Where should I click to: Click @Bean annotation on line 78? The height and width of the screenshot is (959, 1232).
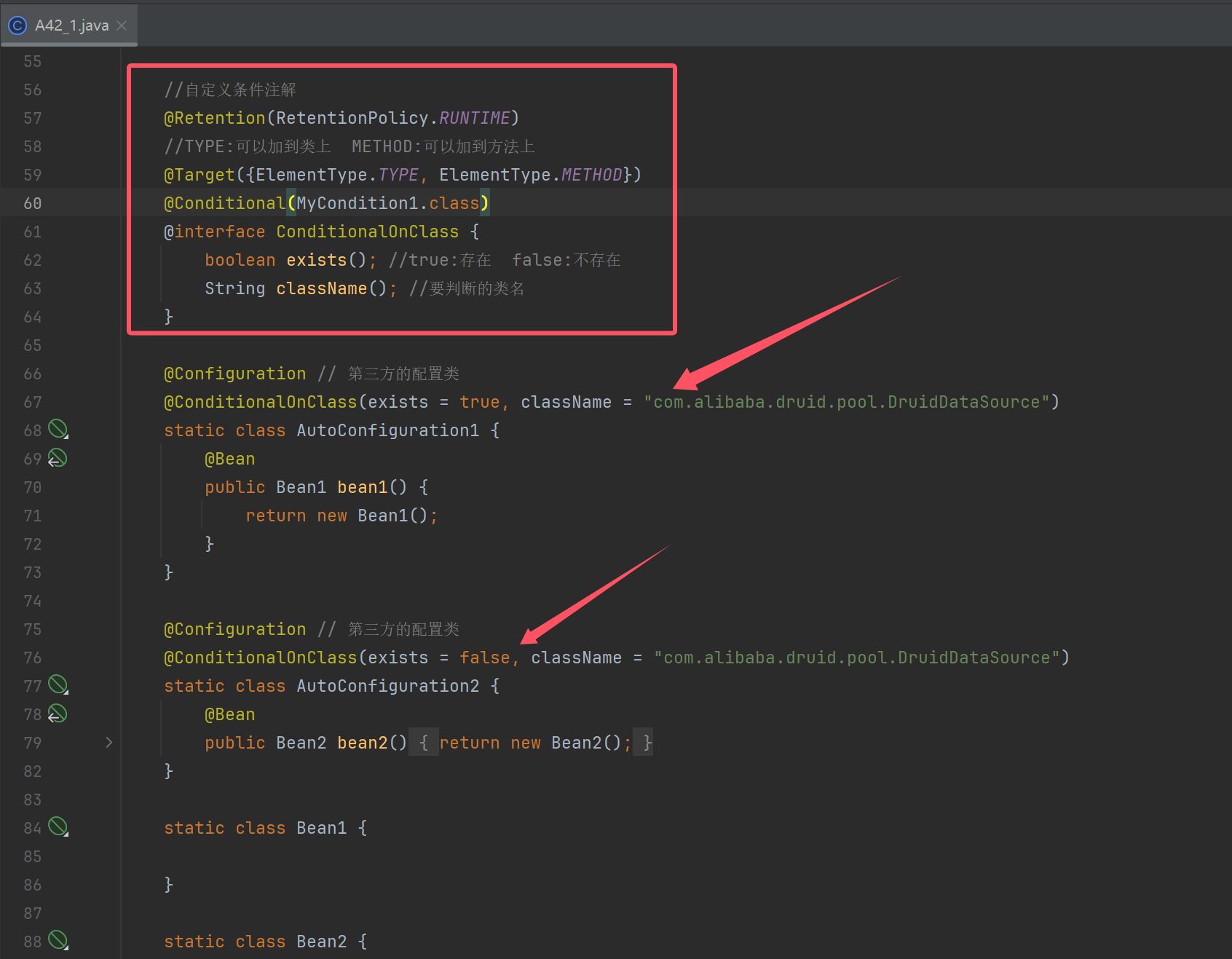(230, 714)
